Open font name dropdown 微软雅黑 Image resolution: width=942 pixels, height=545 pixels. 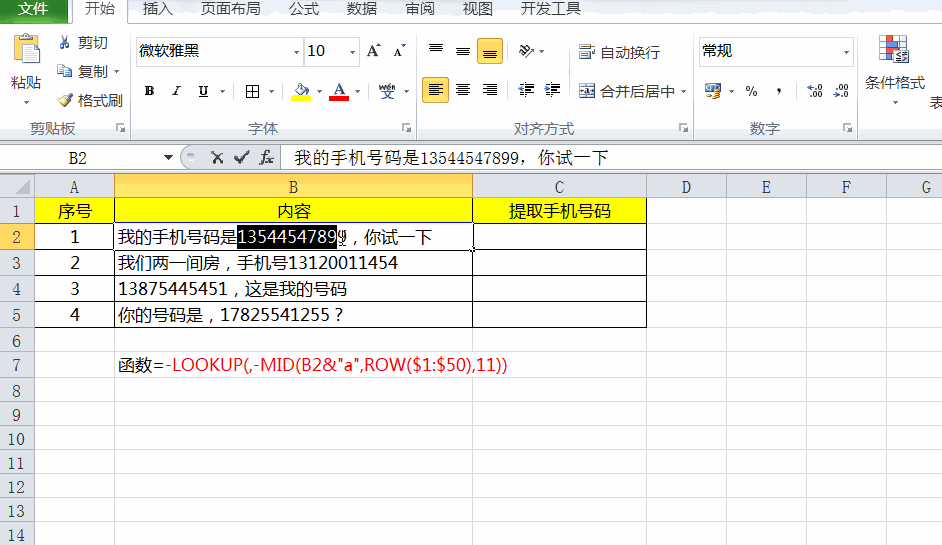(x=296, y=52)
